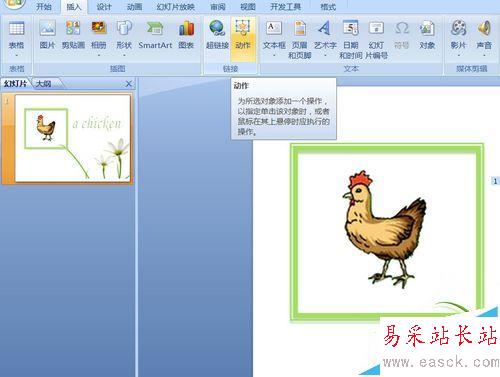Screen dimensions: 500x377
Task: Select the 插入 ribbon tab
Action: [74, 7]
